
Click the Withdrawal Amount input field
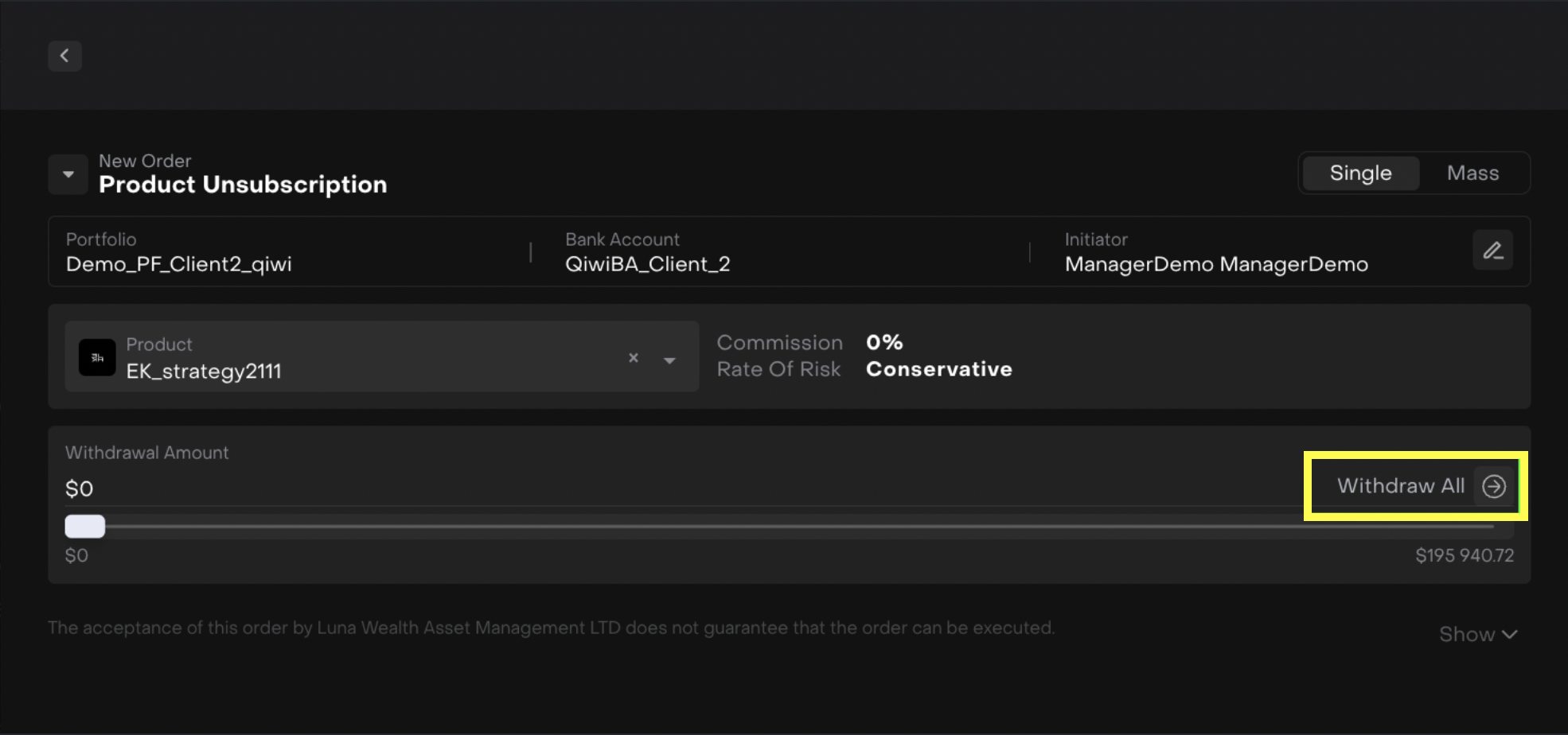point(637,488)
